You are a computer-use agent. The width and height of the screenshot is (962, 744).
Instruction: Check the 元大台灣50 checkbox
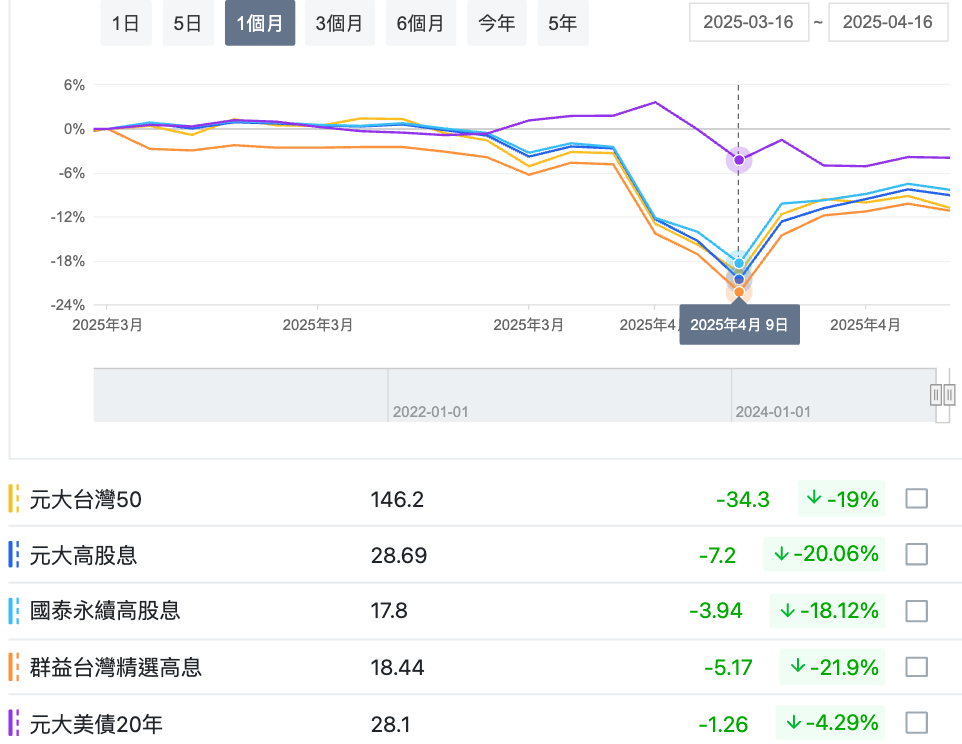coord(916,498)
